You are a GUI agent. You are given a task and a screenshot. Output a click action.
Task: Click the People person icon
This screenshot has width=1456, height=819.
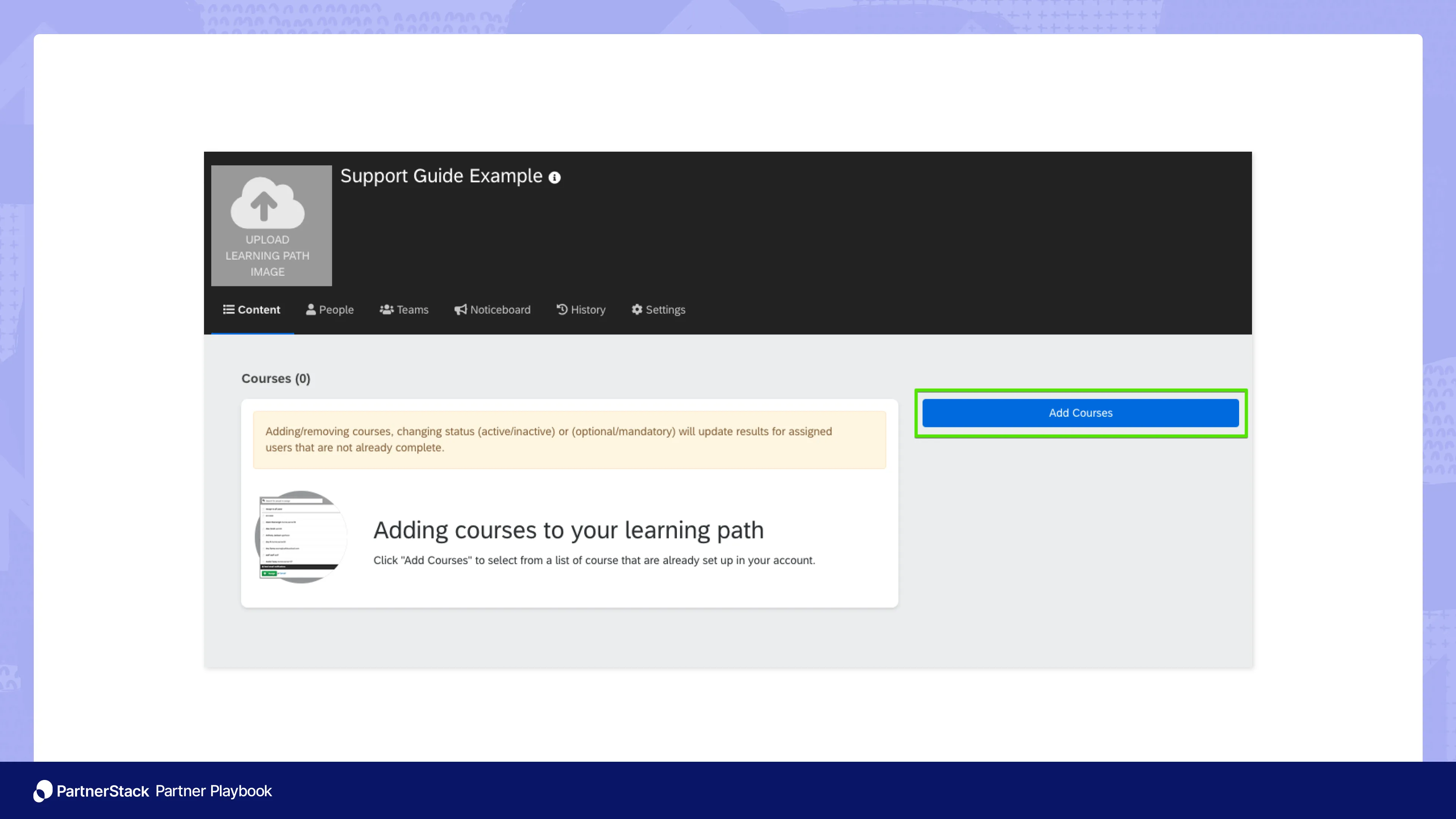(310, 309)
